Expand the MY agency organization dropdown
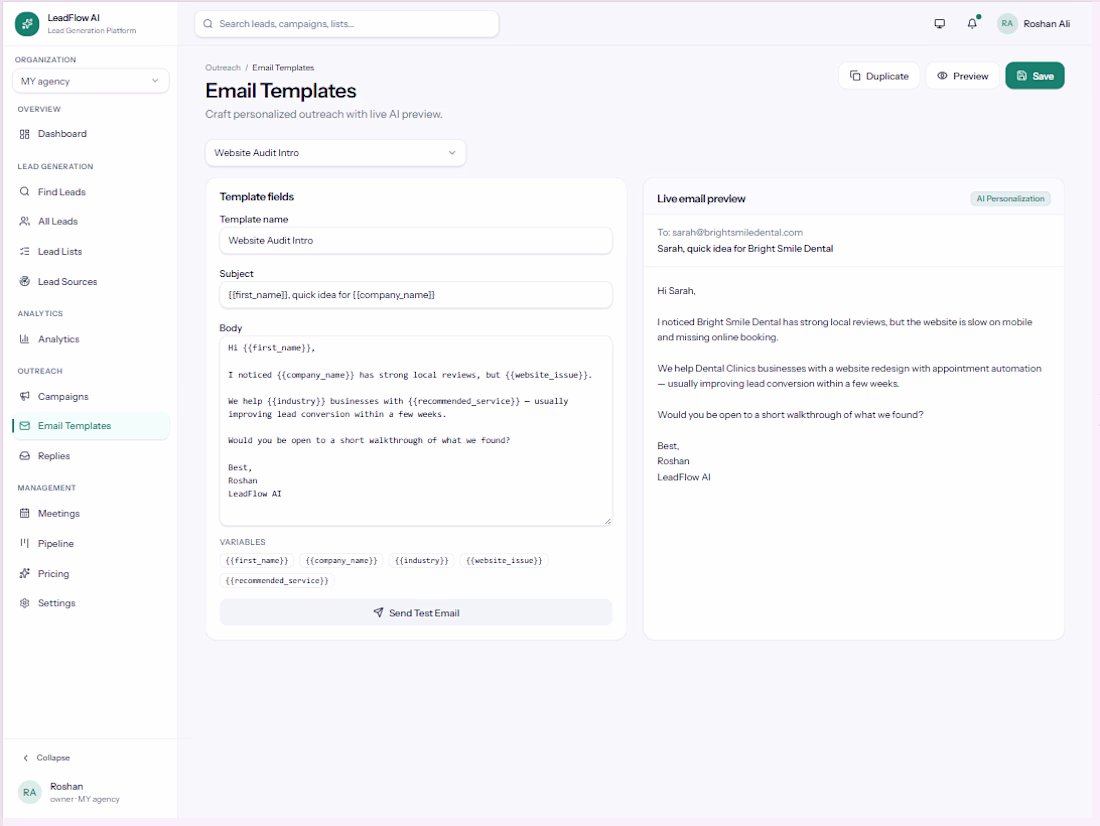The image size is (1100, 826). pyautogui.click(x=90, y=81)
